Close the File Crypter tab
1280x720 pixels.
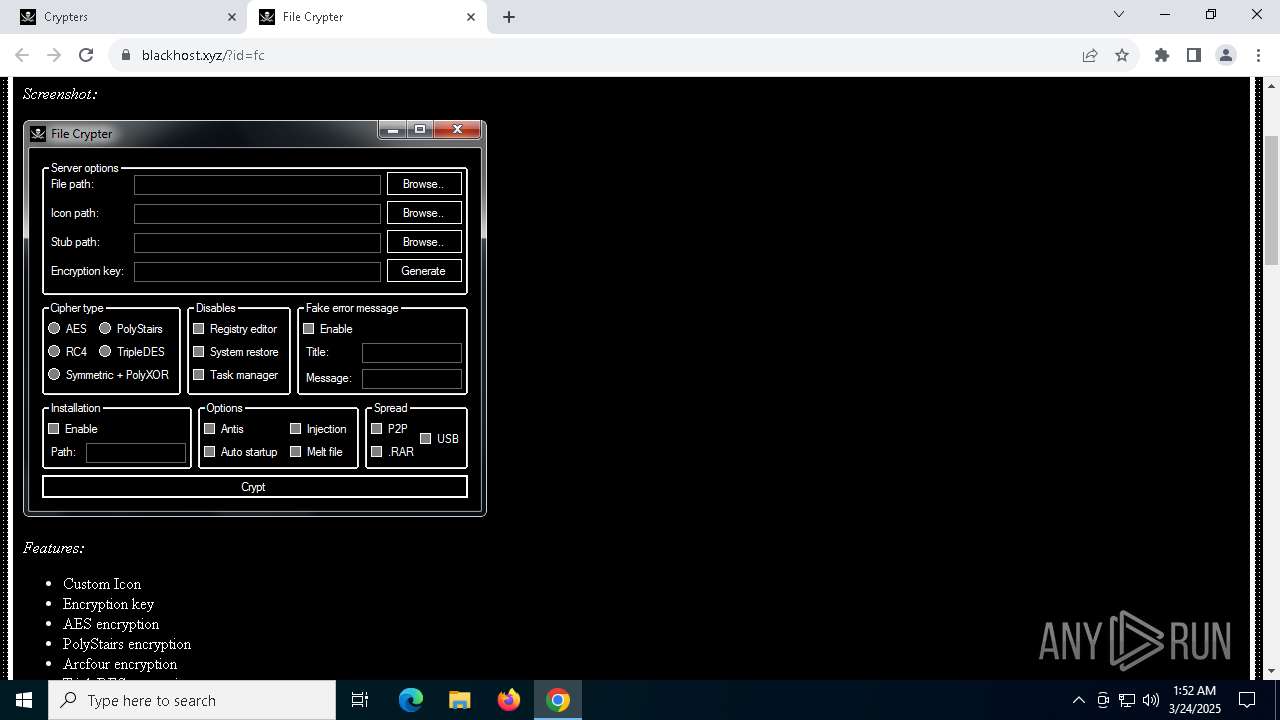[x=471, y=17]
